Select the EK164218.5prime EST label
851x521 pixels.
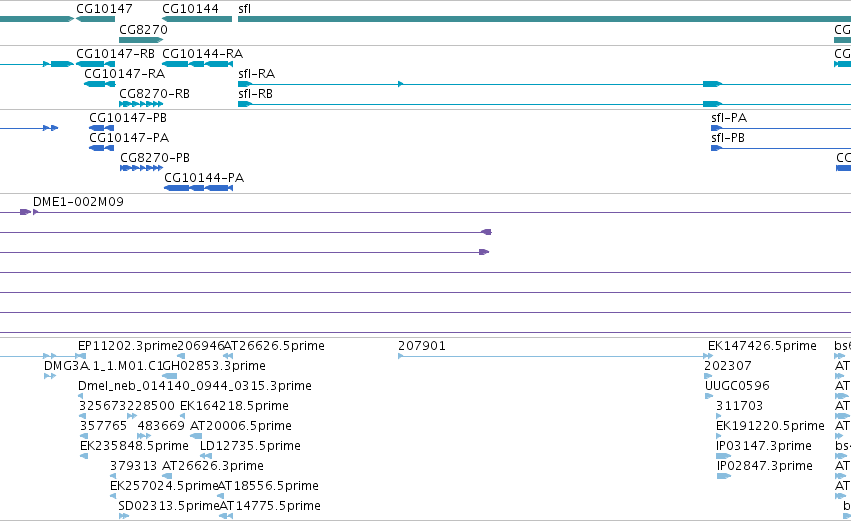tap(234, 405)
